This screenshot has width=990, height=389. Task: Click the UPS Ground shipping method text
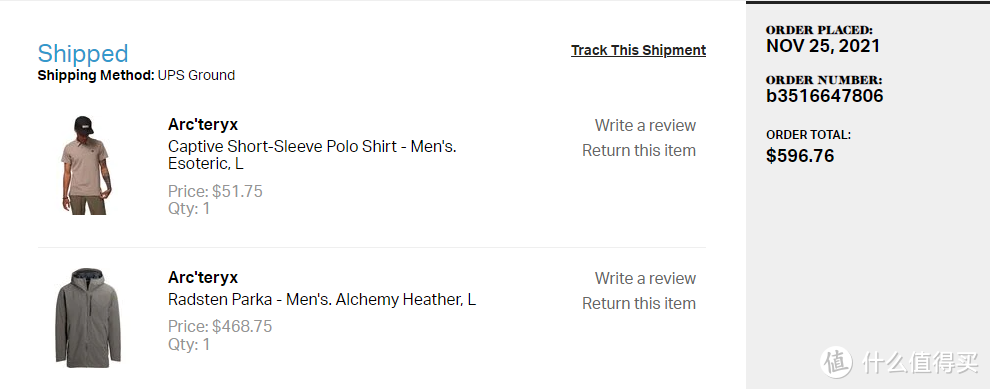tap(196, 76)
